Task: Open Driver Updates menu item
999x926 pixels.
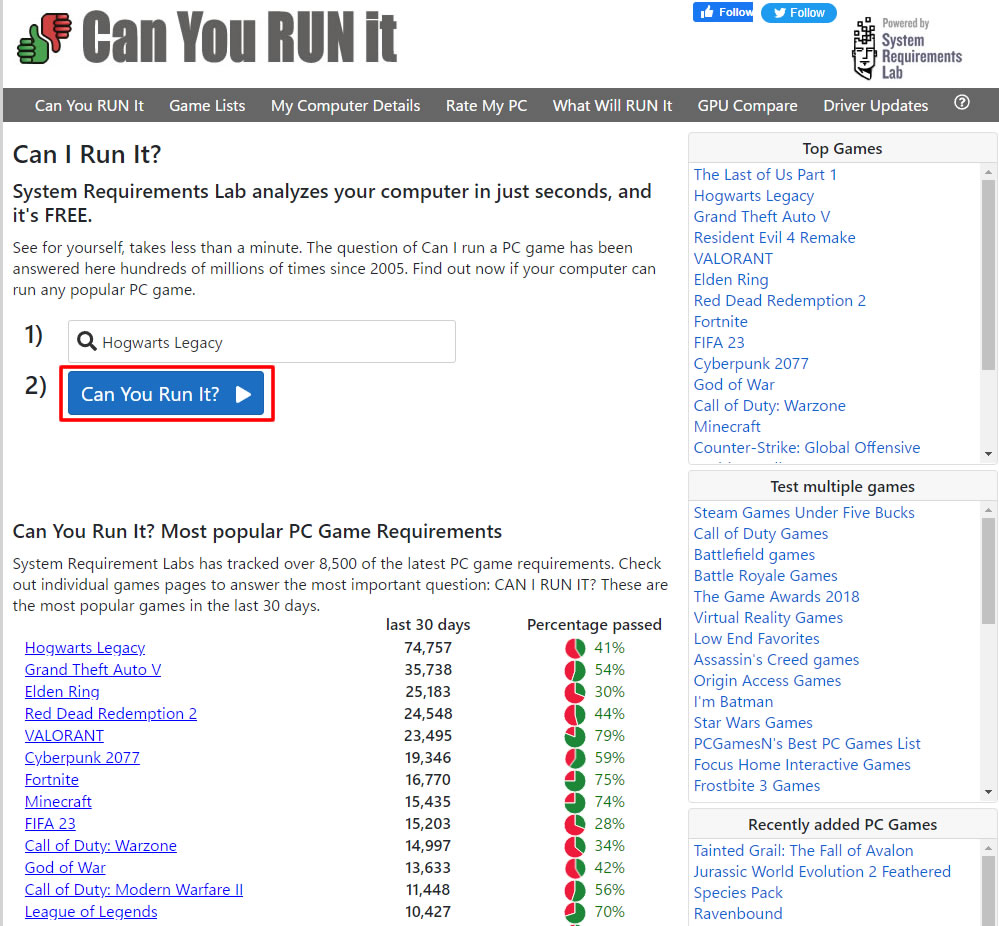Action: pyautogui.click(x=875, y=105)
